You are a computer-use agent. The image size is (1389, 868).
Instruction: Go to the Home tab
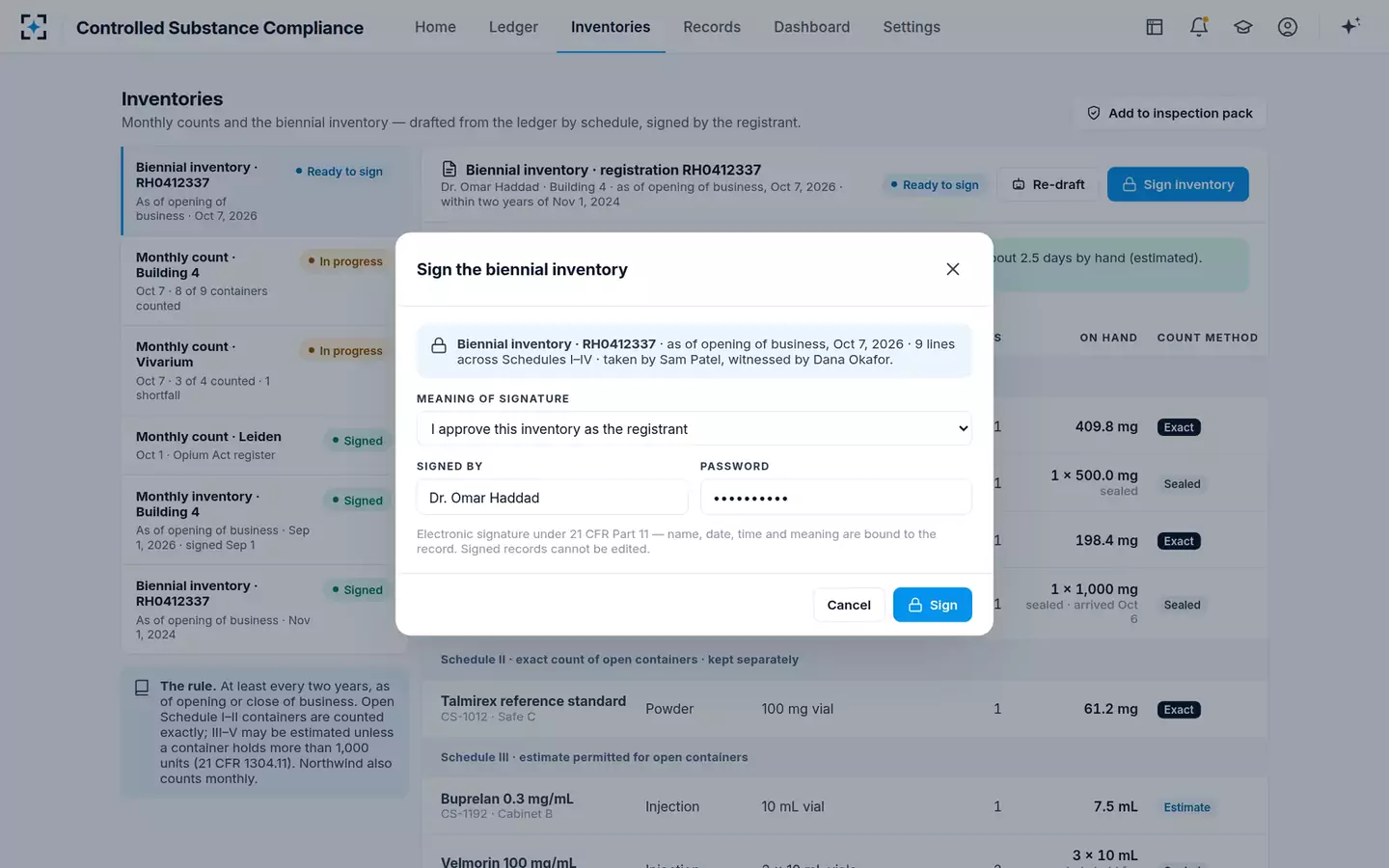(435, 27)
